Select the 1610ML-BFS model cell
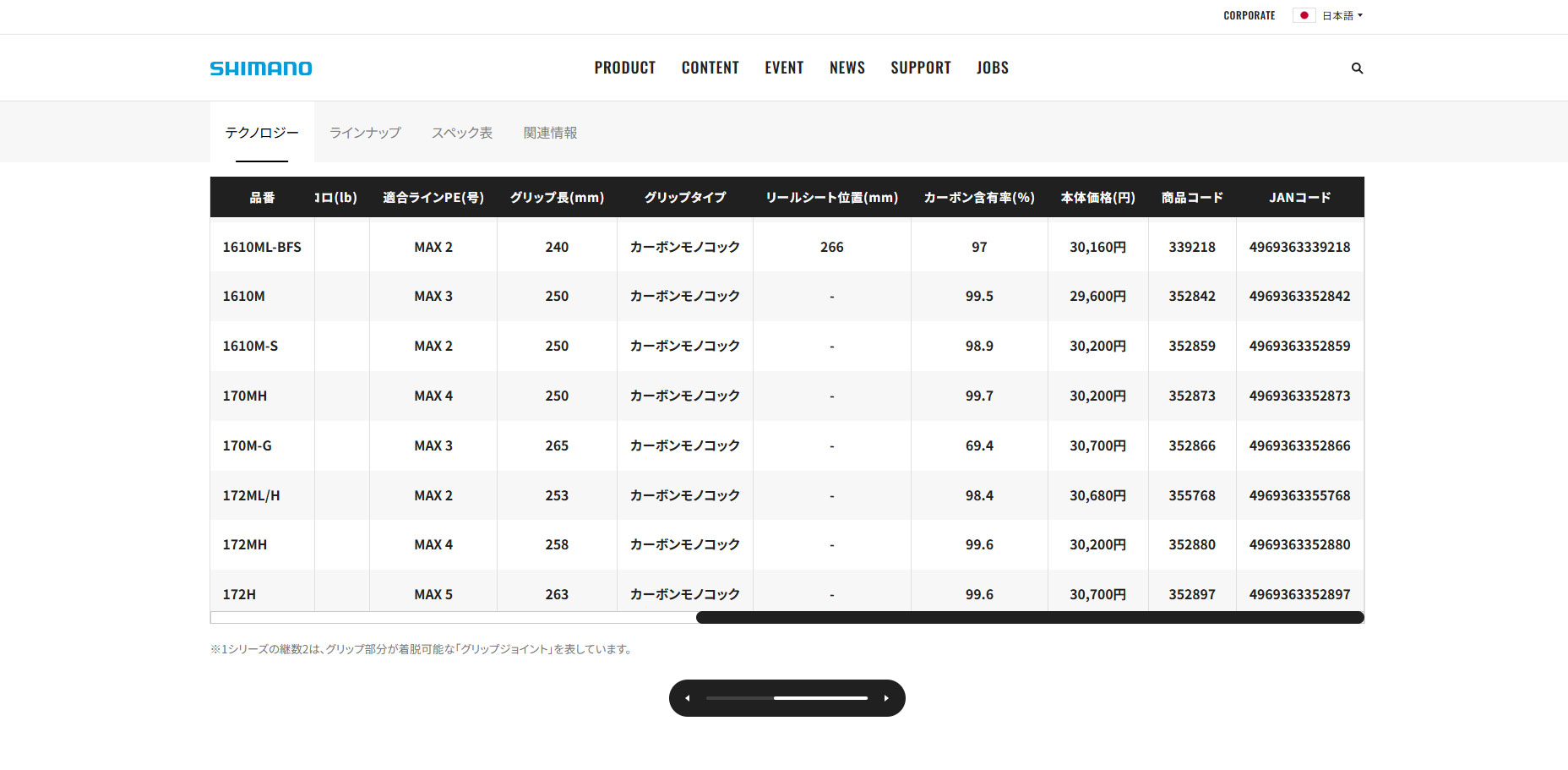This screenshot has height=770, width=1568. (x=262, y=247)
